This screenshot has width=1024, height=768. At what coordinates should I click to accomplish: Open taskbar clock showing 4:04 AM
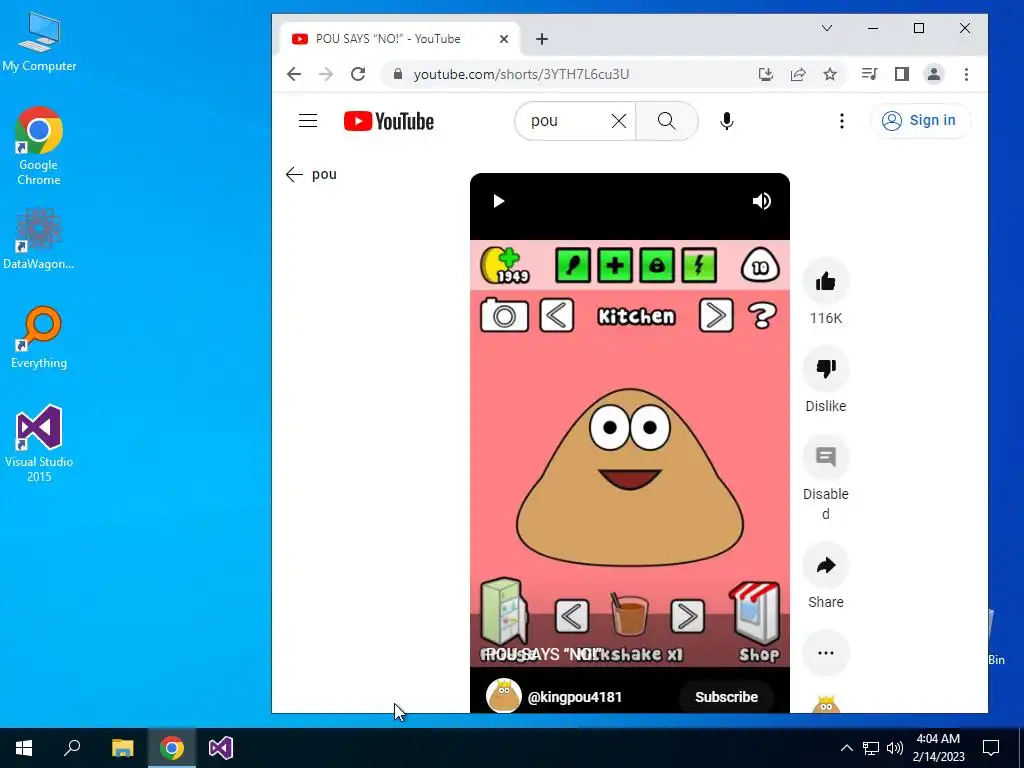click(938, 748)
